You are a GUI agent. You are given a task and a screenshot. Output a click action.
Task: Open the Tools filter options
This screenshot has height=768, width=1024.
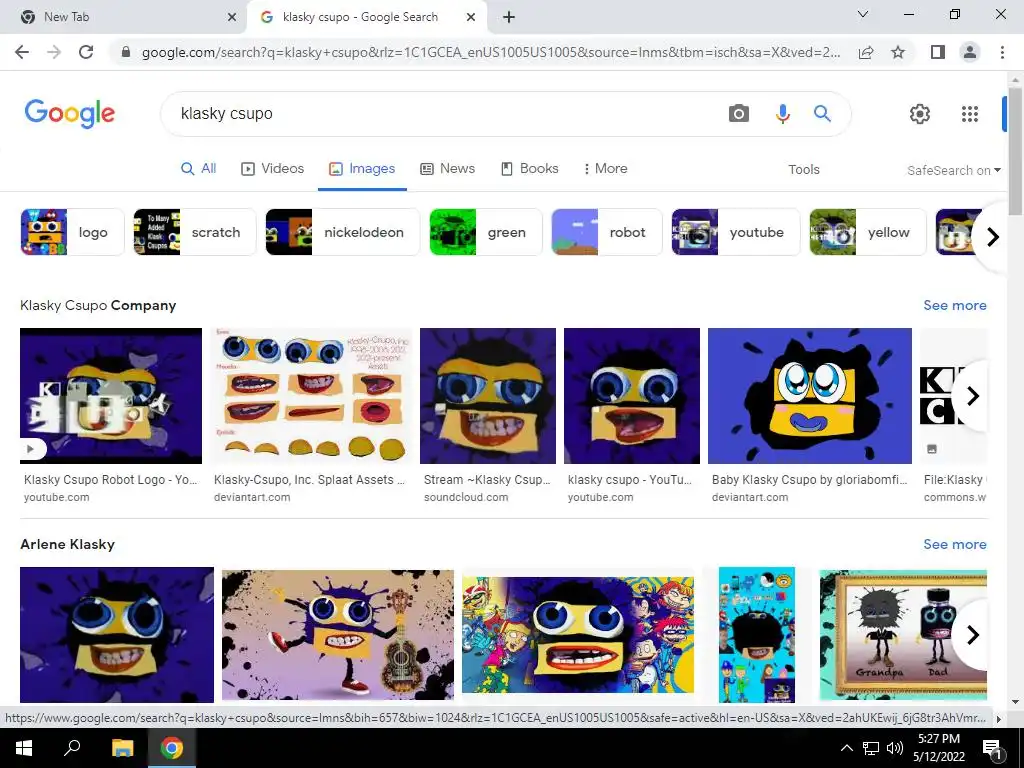click(803, 169)
